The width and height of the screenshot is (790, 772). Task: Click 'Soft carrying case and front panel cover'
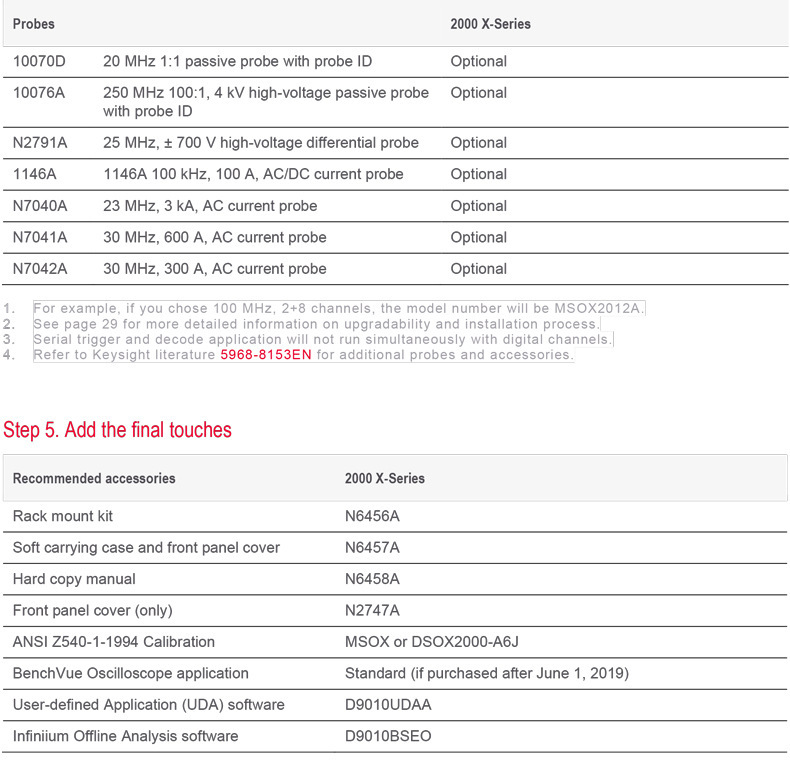pos(146,548)
